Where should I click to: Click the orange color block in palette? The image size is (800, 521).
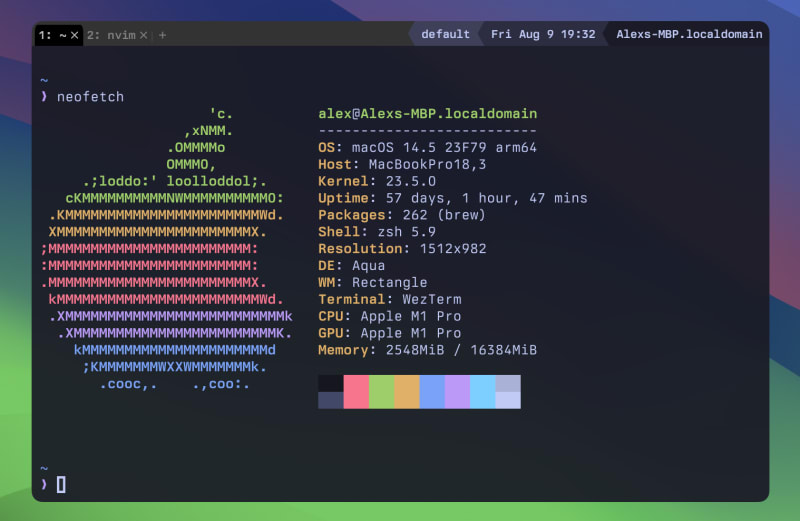tap(406, 392)
